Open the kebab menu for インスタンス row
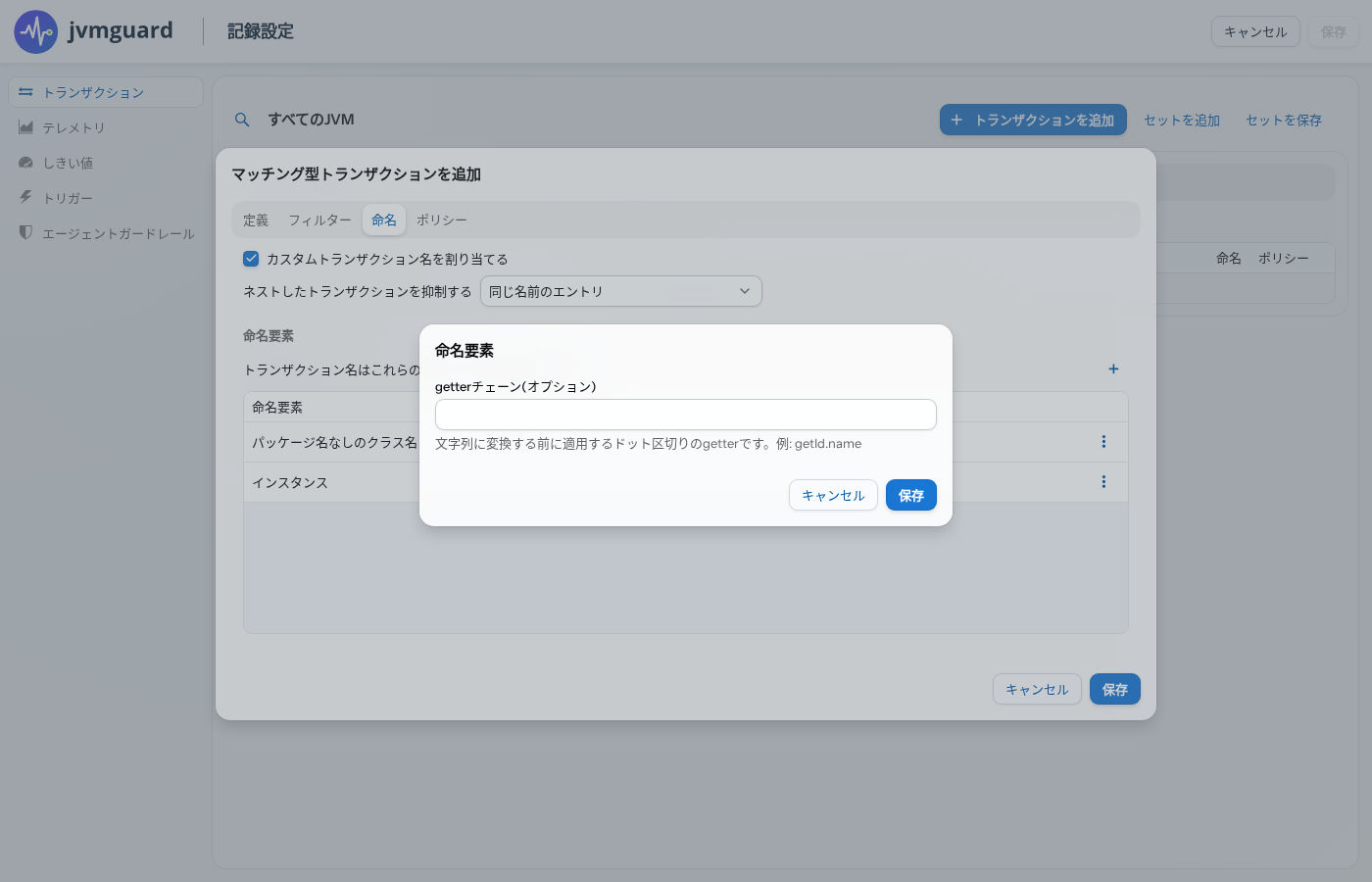The width and height of the screenshot is (1372, 882). [1103, 482]
